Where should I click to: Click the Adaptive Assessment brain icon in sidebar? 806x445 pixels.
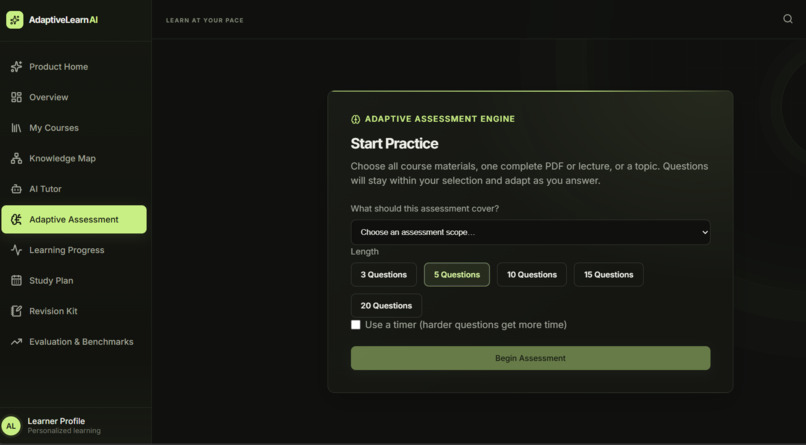[x=16, y=219]
